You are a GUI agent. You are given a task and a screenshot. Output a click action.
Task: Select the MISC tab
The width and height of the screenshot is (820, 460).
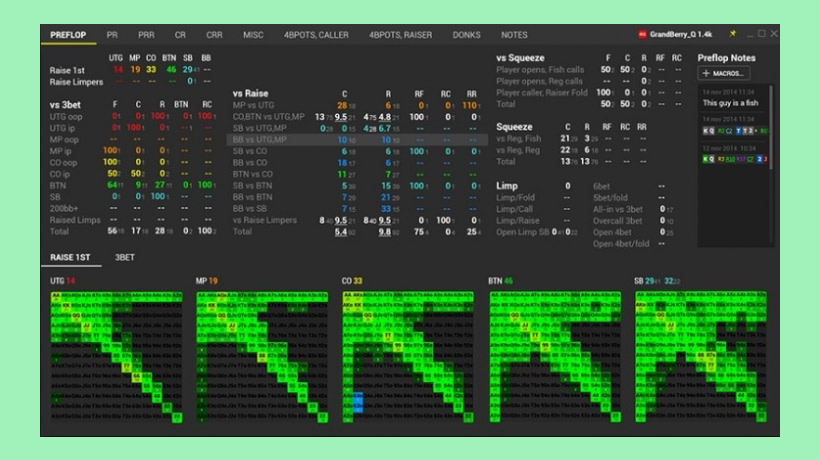[x=253, y=35]
